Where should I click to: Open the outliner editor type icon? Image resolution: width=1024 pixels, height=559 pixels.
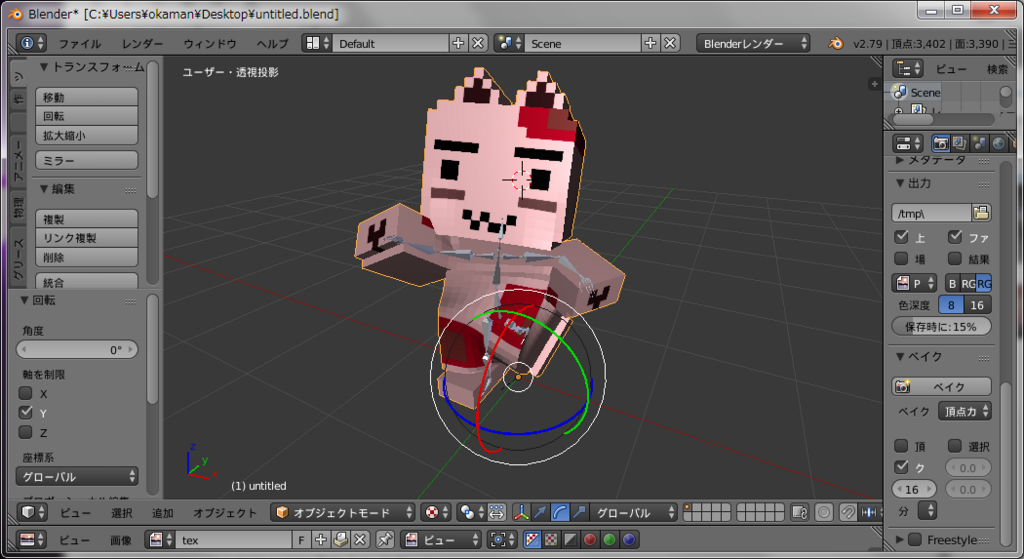tap(908, 69)
